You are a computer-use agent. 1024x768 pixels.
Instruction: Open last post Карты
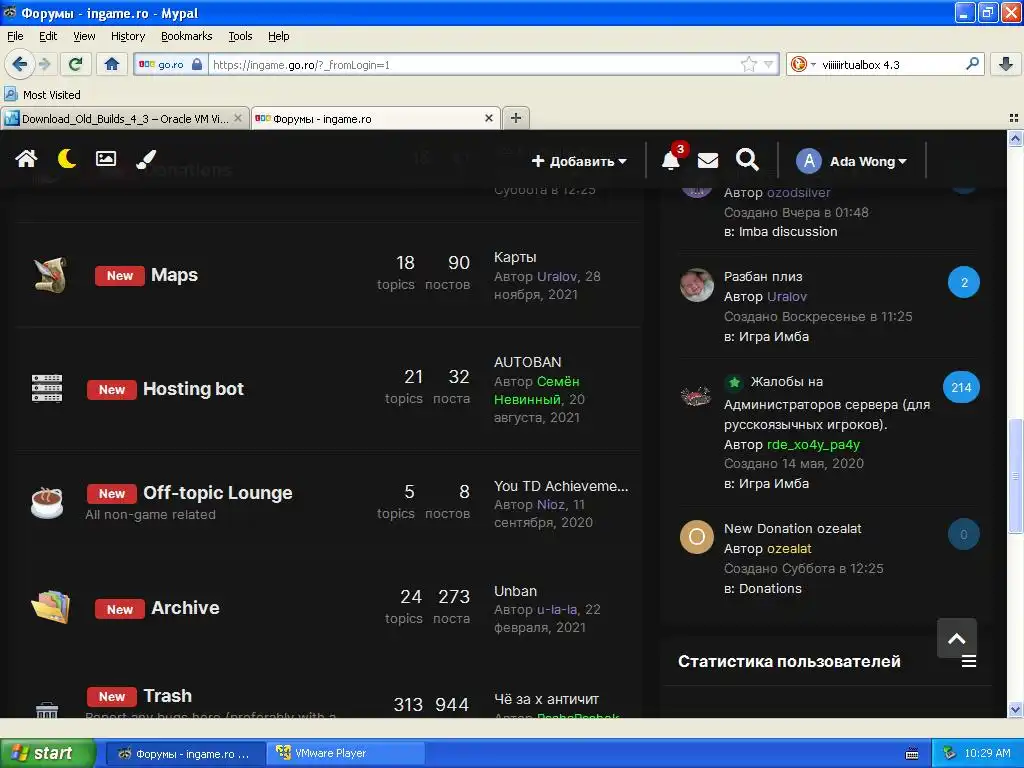pyautogui.click(x=515, y=257)
